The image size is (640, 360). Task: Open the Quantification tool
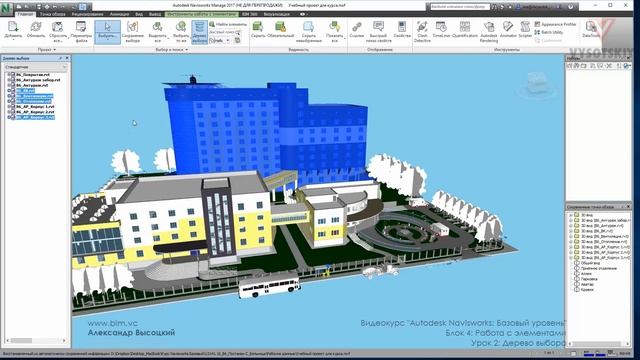[x=464, y=30]
